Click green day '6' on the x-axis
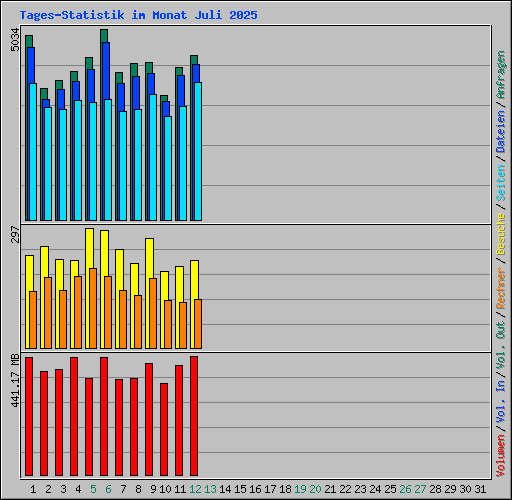 (x=108, y=489)
